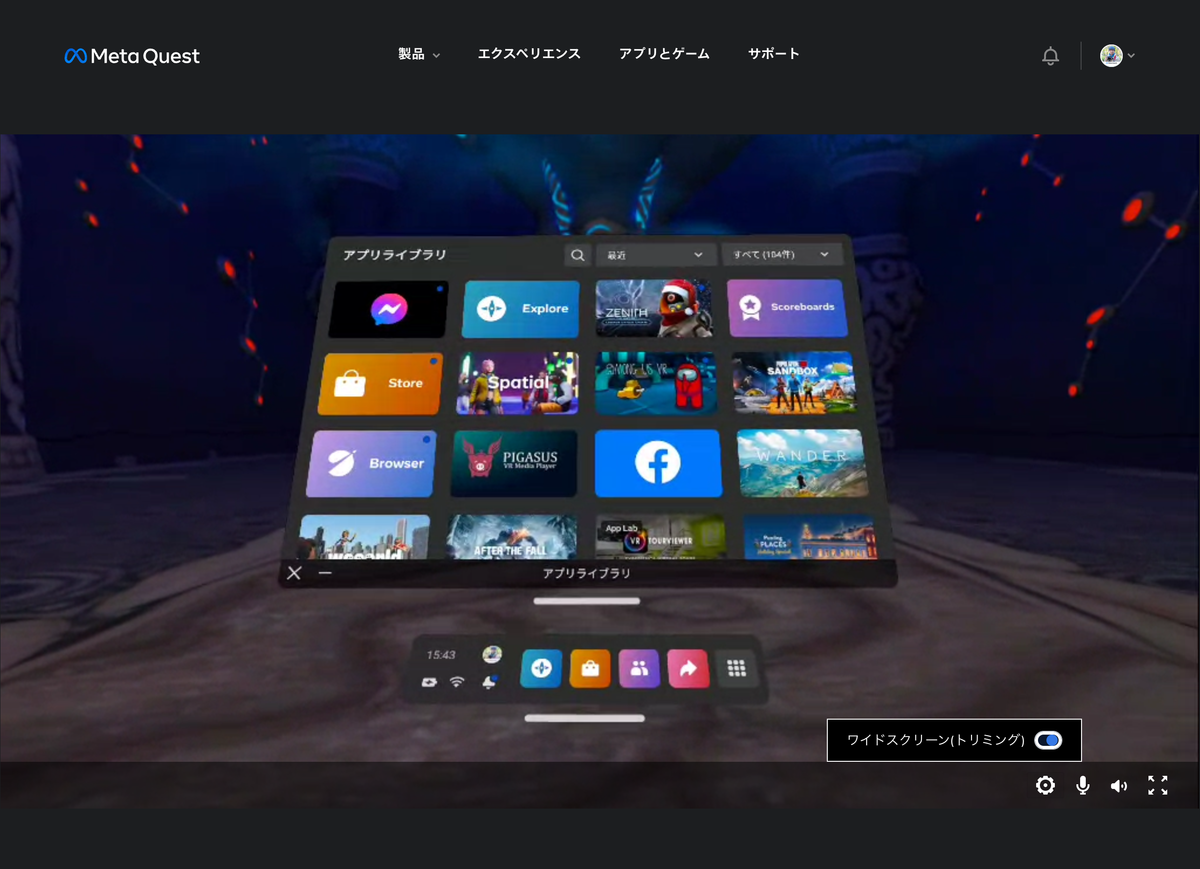Open the Spatial app tile
Image resolution: width=1200 pixels, height=869 pixels.
coord(518,383)
